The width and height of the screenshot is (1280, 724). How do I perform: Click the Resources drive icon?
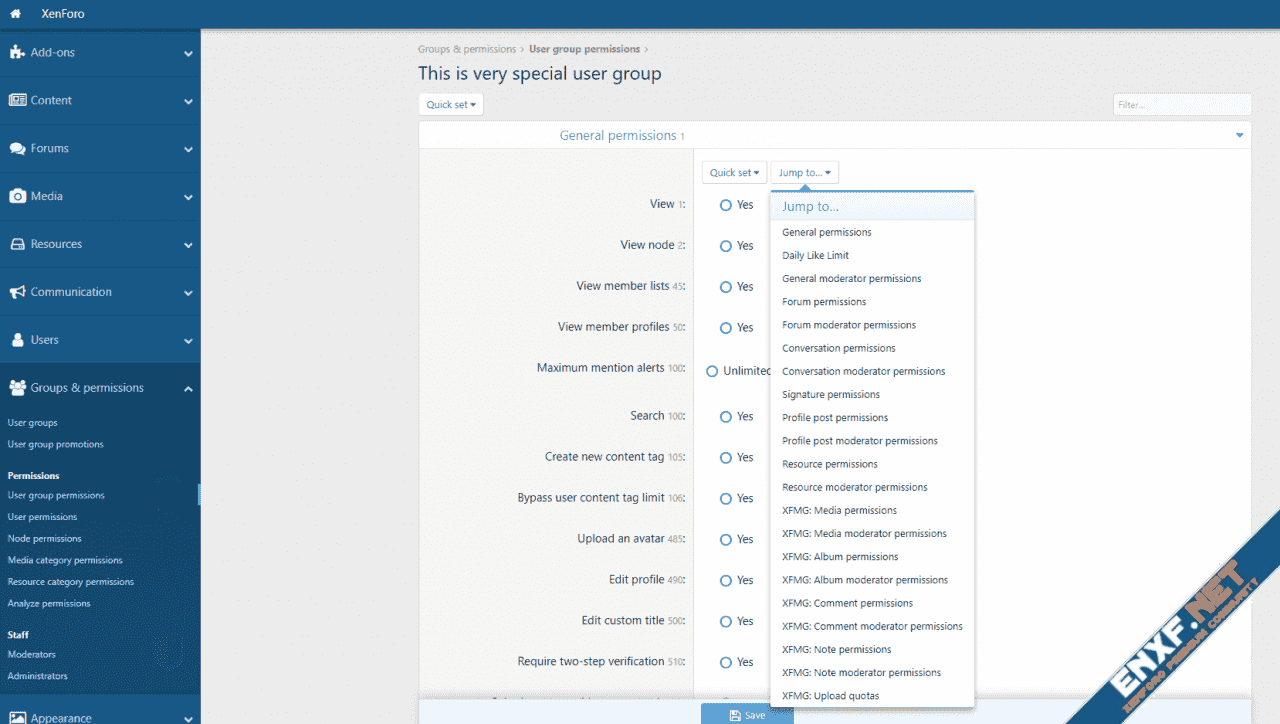coord(17,245)
